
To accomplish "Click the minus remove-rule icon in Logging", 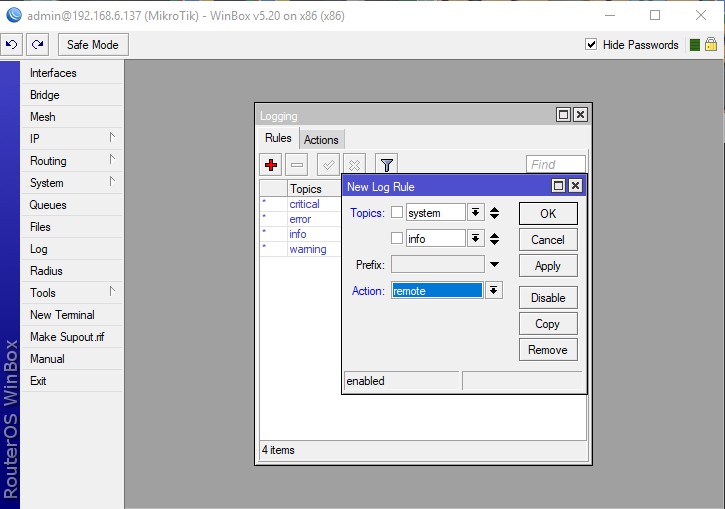I will (x=297, y=165).
